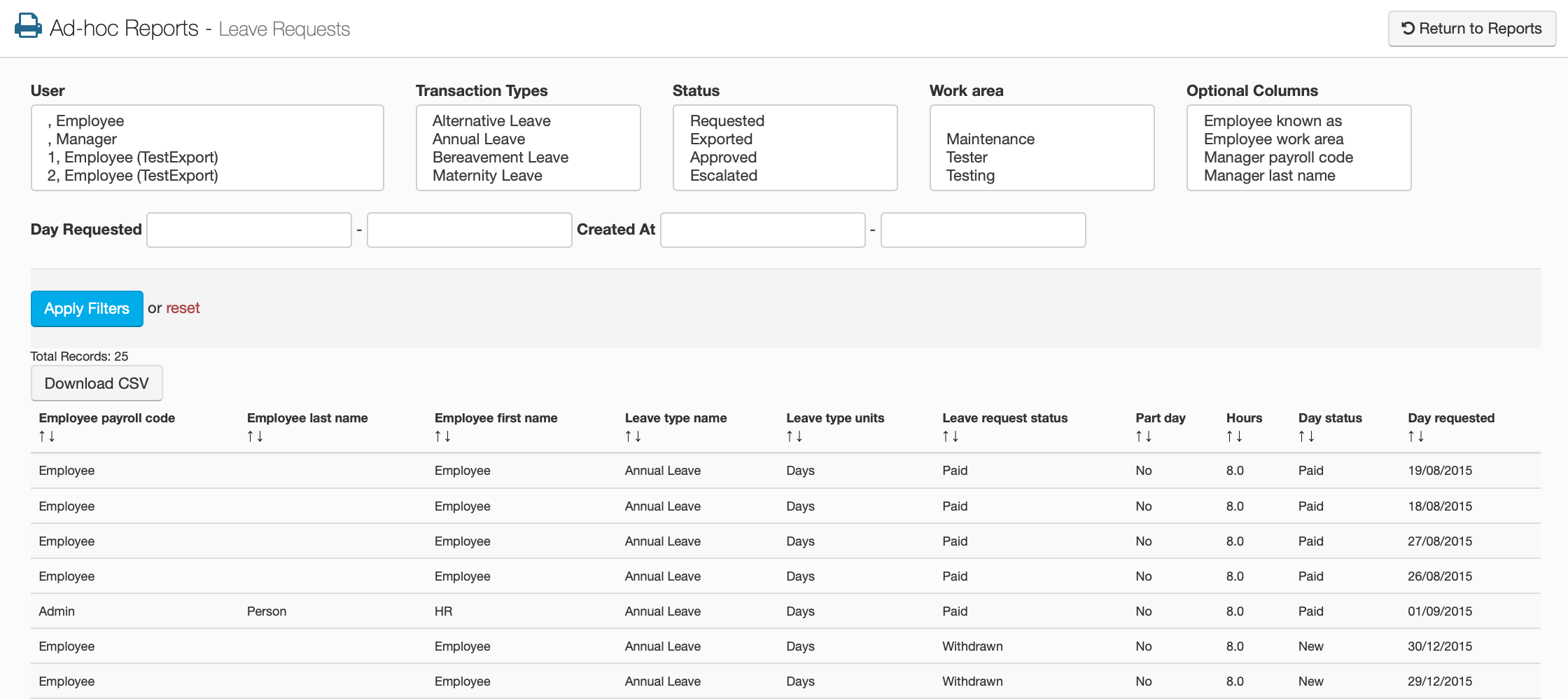
Task: Select '1, Employee (TestExport)' user
Action: point(133,158)
